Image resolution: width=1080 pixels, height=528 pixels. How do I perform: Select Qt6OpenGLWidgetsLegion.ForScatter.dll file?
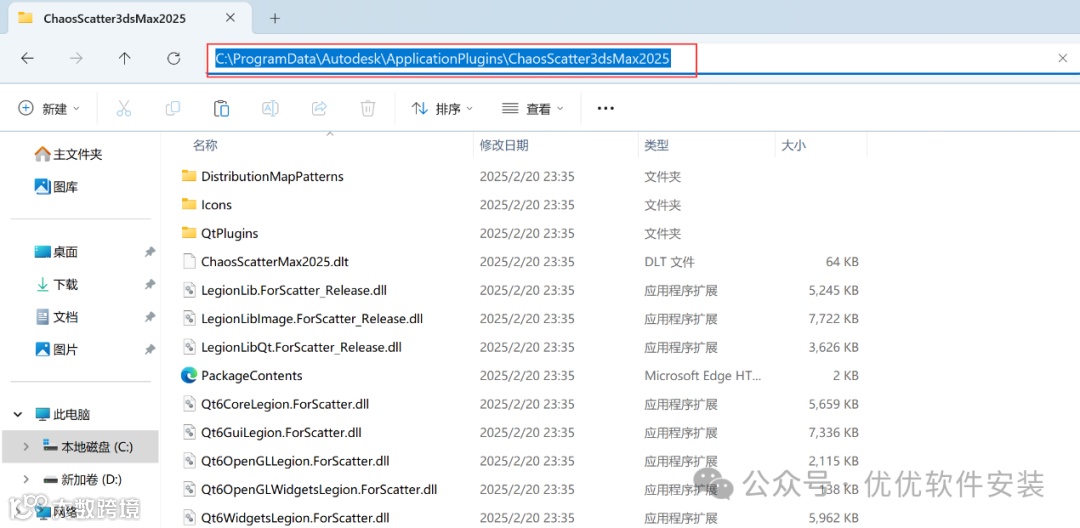click(x=319, y=490)
